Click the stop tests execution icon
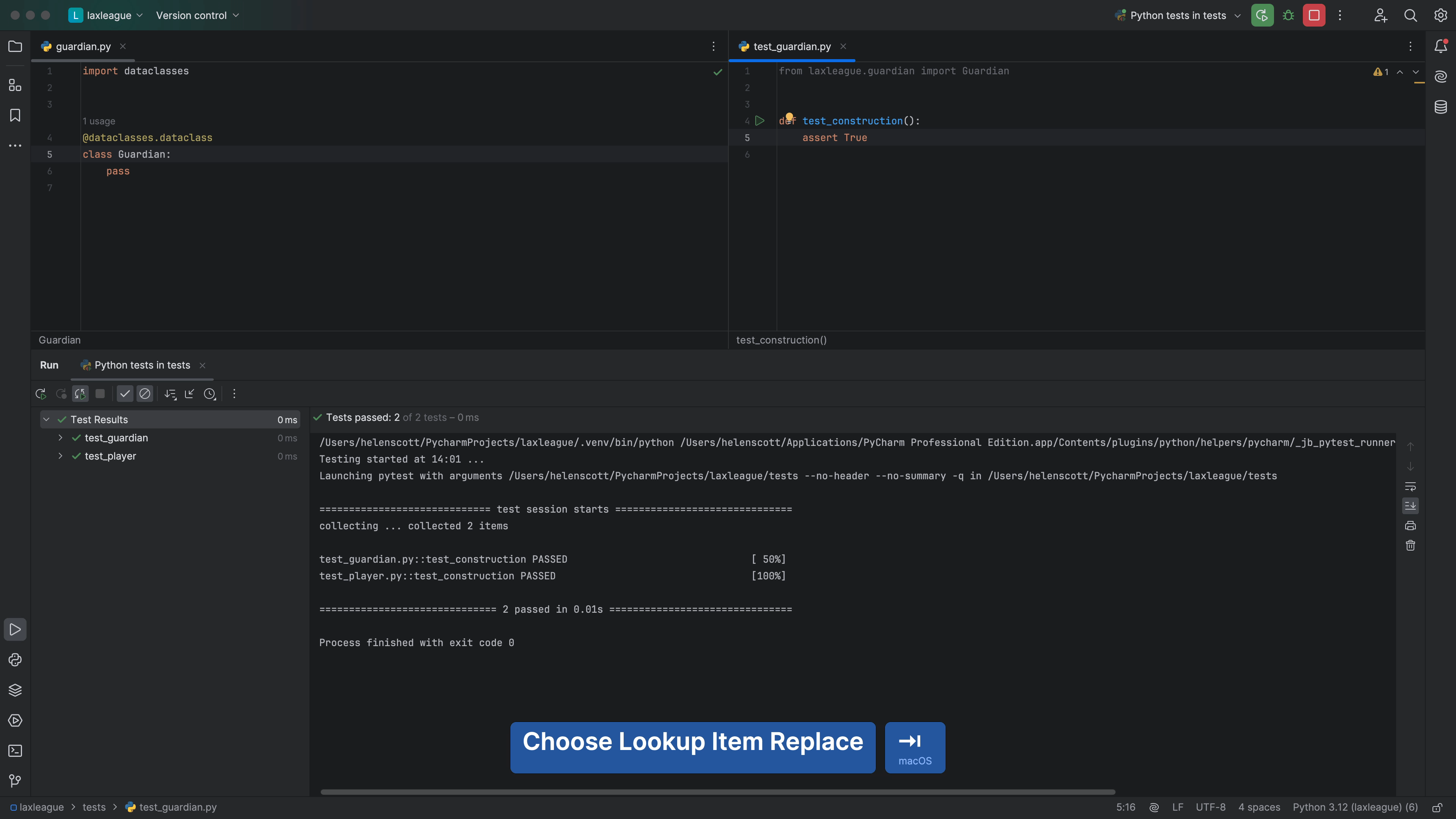 (101, 394)
